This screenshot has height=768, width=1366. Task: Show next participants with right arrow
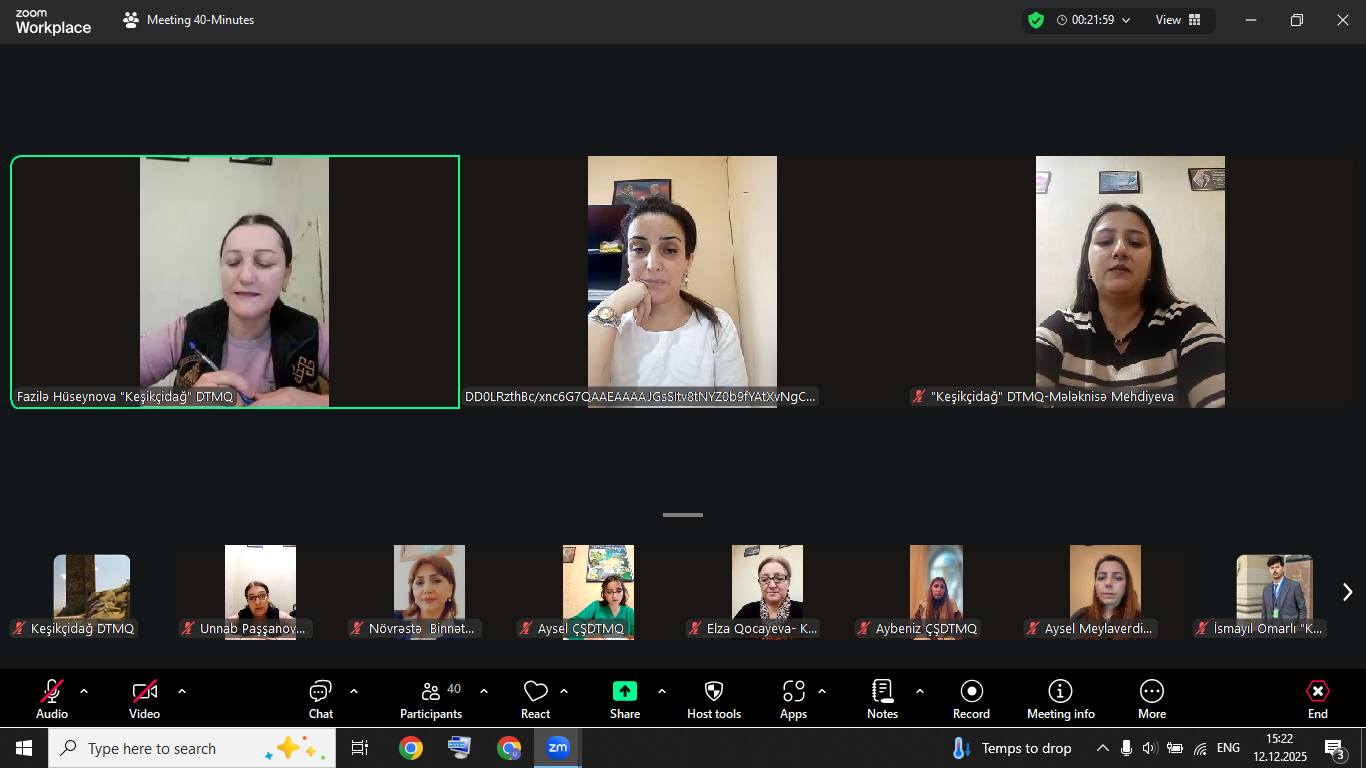[x=1347, y=592]
